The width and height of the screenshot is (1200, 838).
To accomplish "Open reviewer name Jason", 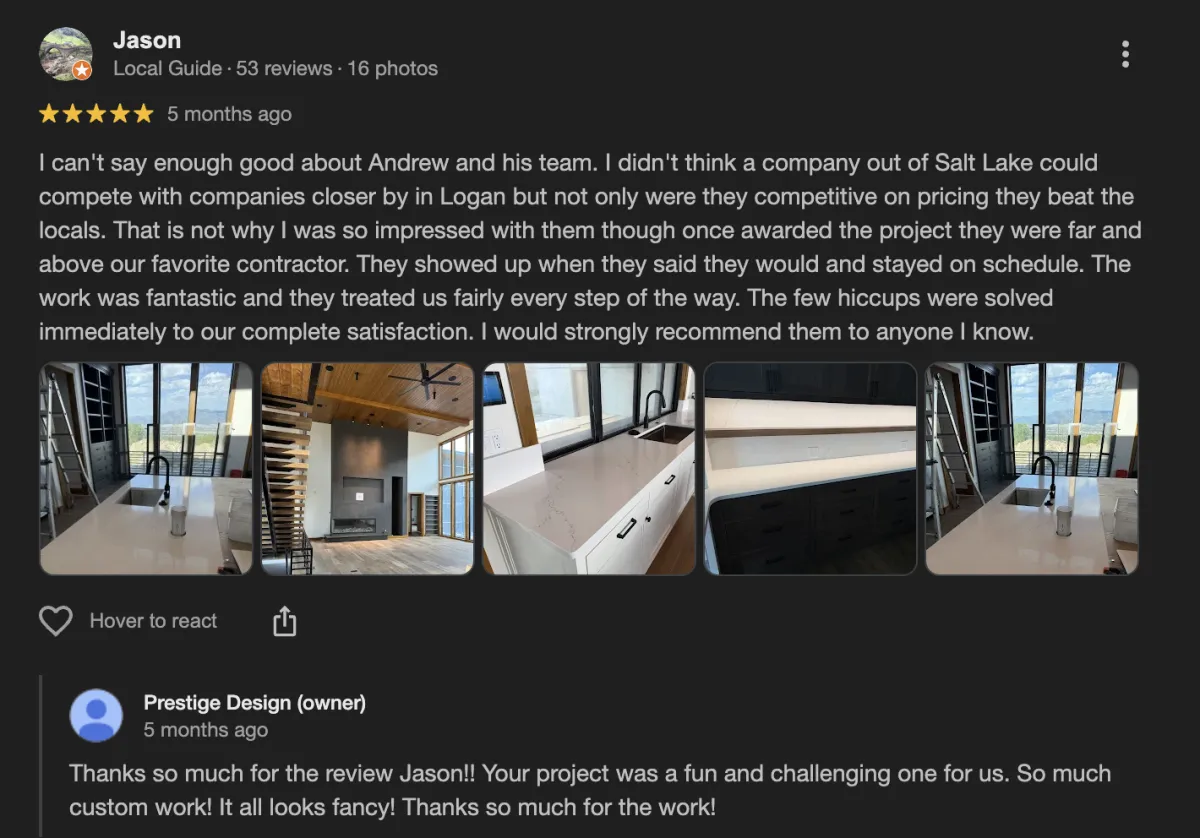I will click(x=147, y=40).
